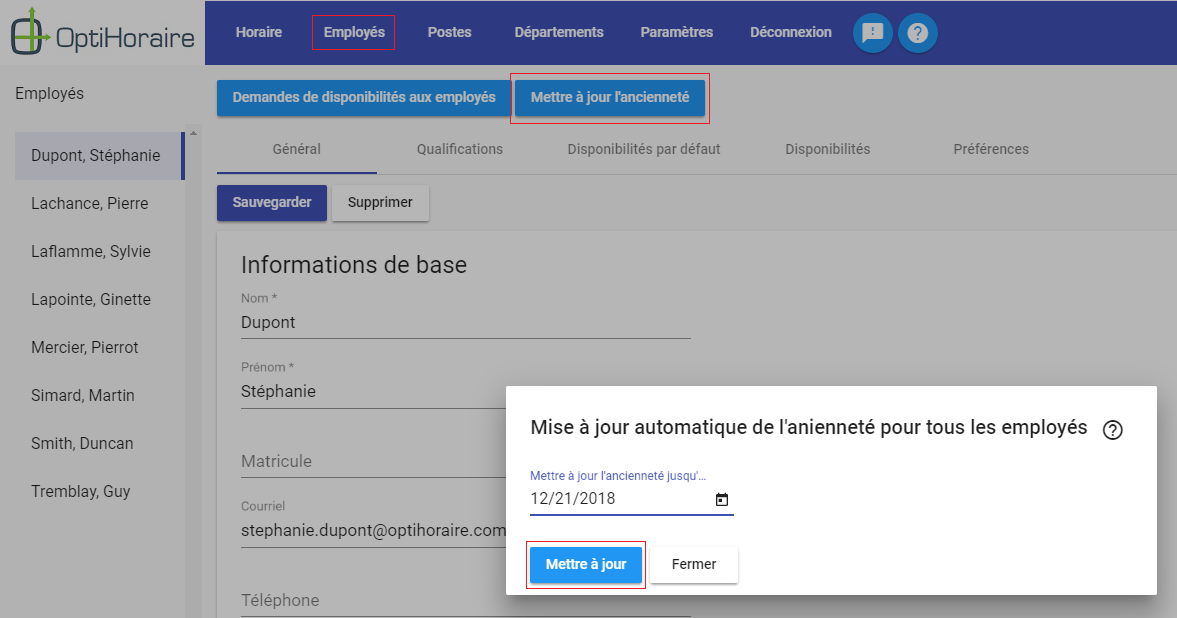Screen dimensions: 1177x618
Task: Navigate to Départements
Action: [558, 32]
